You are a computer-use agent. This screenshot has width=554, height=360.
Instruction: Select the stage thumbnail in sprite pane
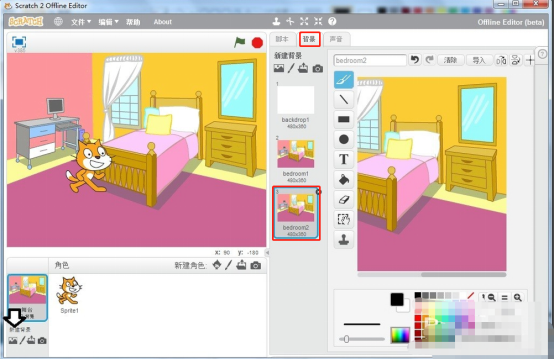(x=28, y=298)
